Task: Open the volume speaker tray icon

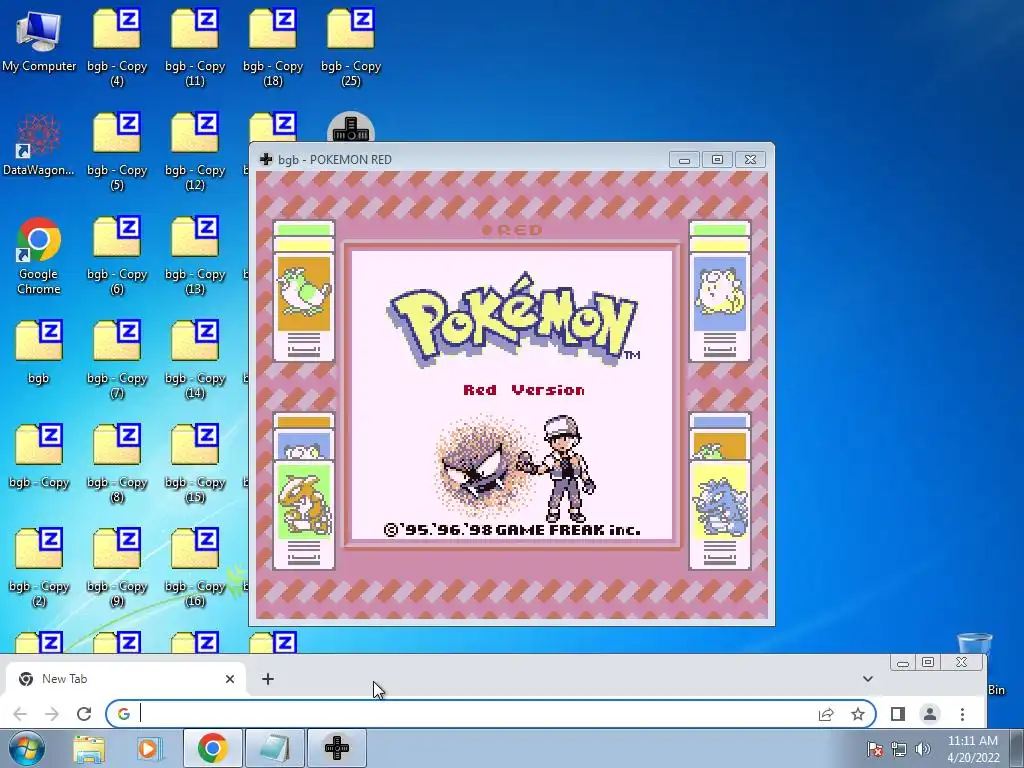Action: click(923, 749)
